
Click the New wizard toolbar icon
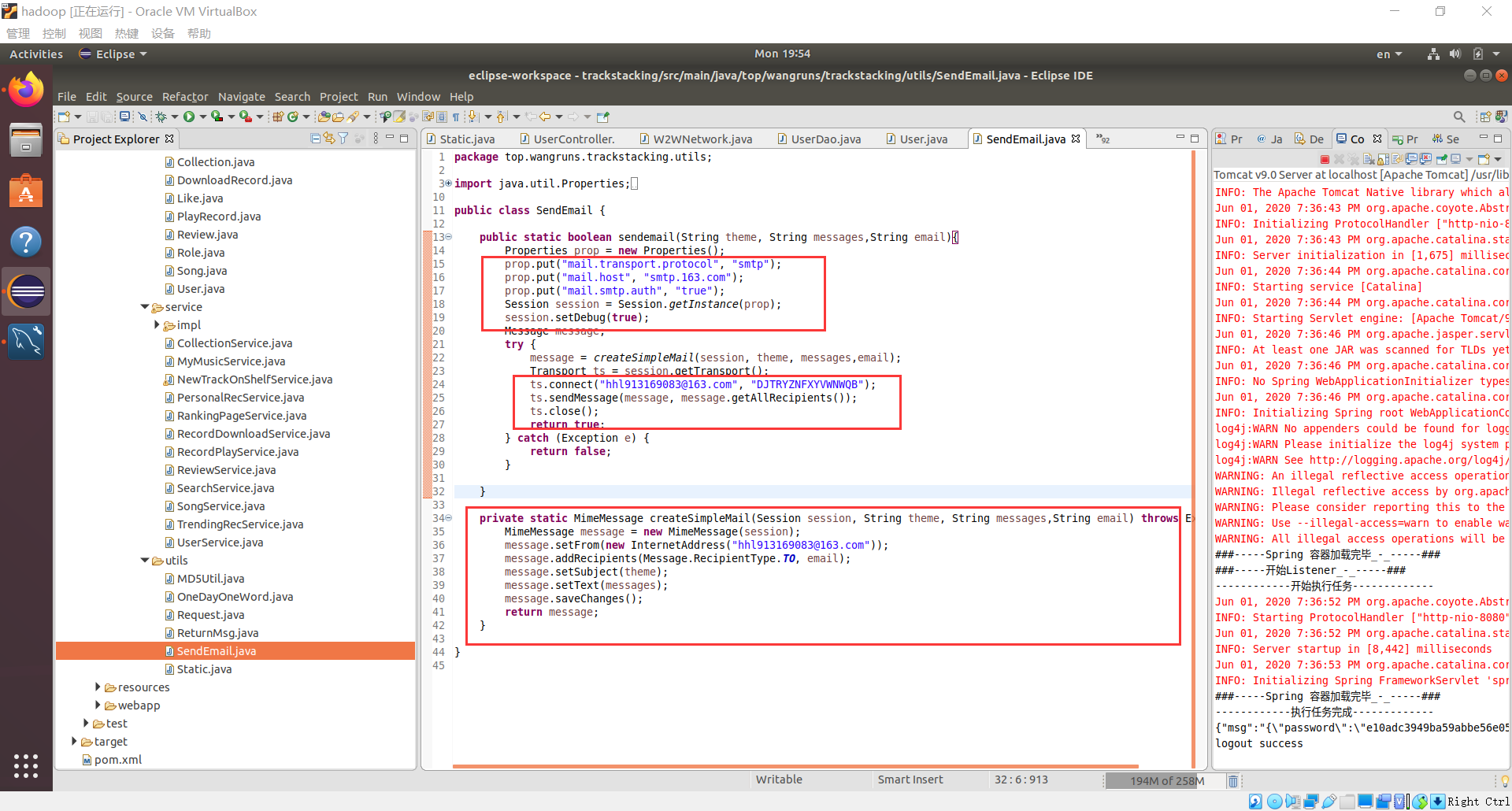tap(64, 117)
